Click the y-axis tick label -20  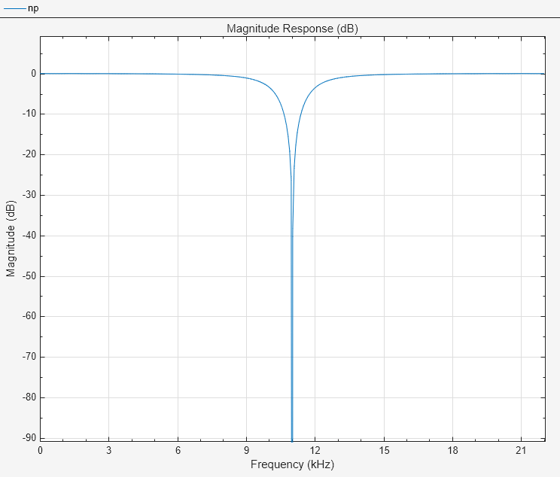(x=29, y=154)
